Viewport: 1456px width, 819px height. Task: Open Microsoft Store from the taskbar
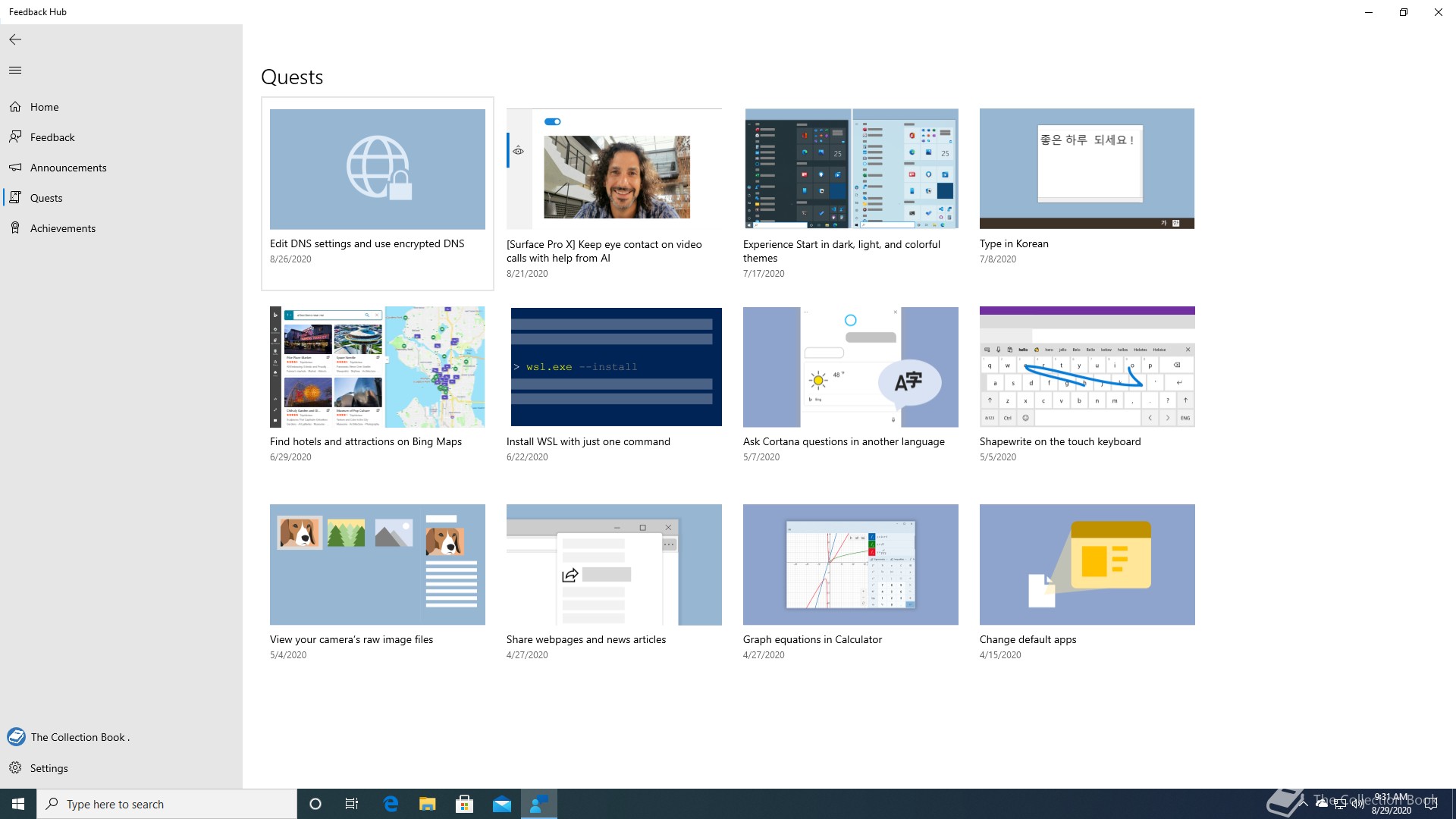tap(465, 804)
